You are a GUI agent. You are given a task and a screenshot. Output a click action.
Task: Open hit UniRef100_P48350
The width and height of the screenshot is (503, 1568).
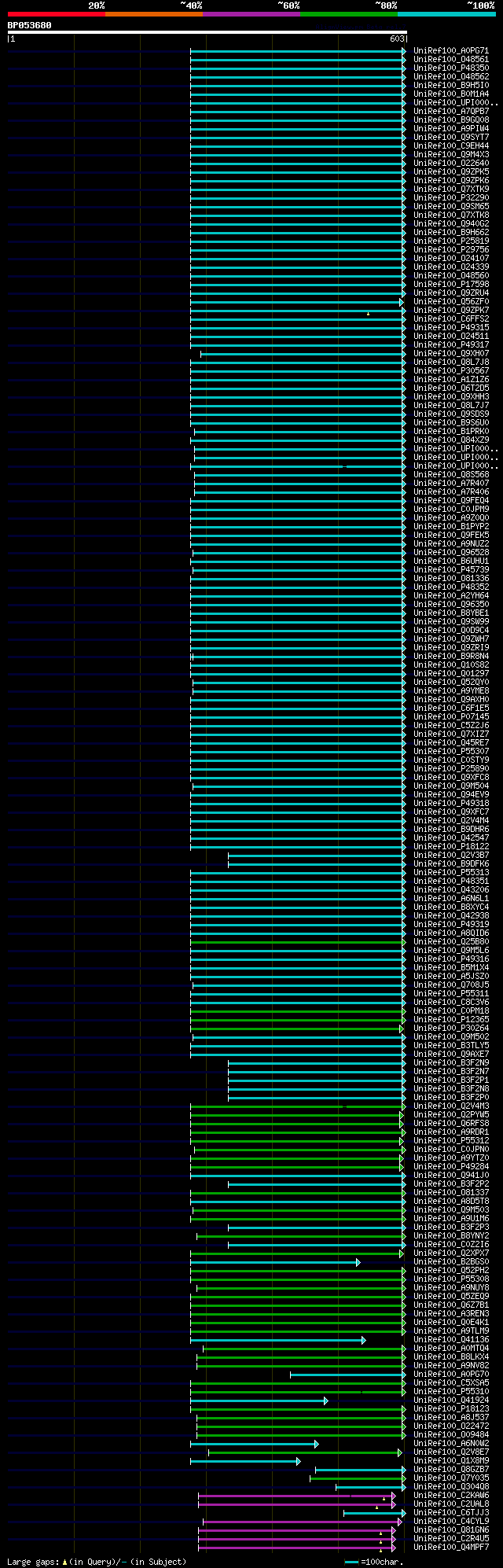[x=451, y=68]
